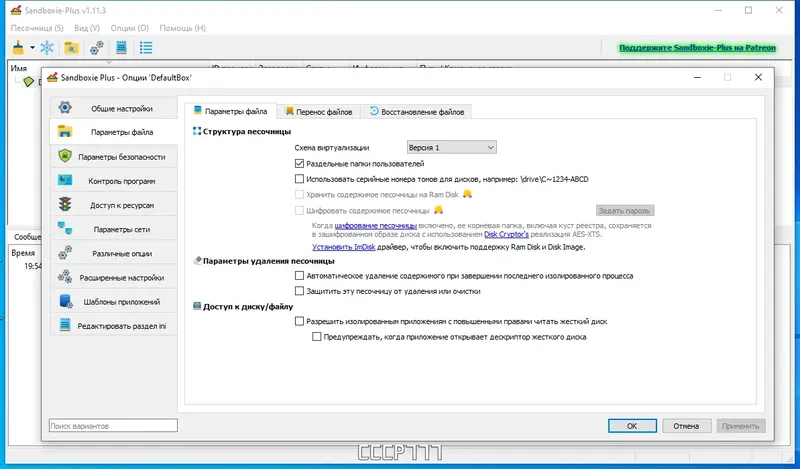Click the Установить ImDisk link
800x469 pixels.
click(343, 247)
